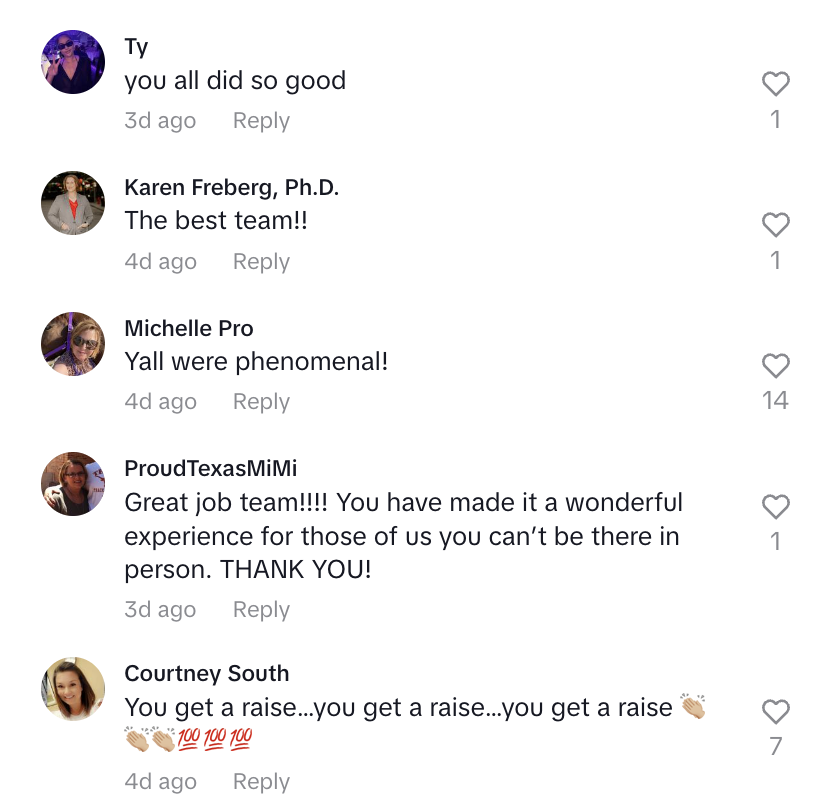Open Karen Freberg's profile picture

click(x=73, y=203)
